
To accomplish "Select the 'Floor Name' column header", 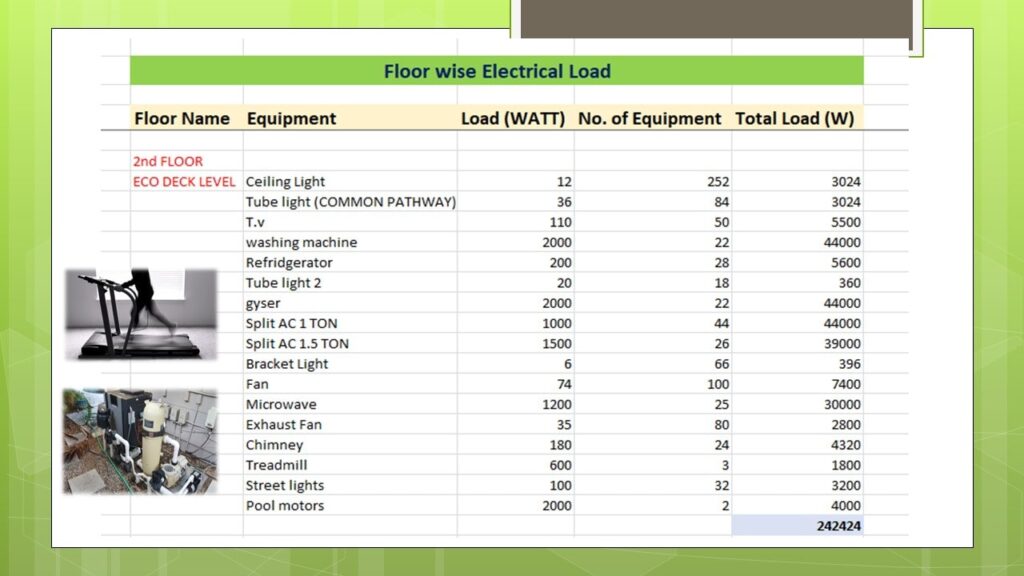I will [x=182, y=118].
